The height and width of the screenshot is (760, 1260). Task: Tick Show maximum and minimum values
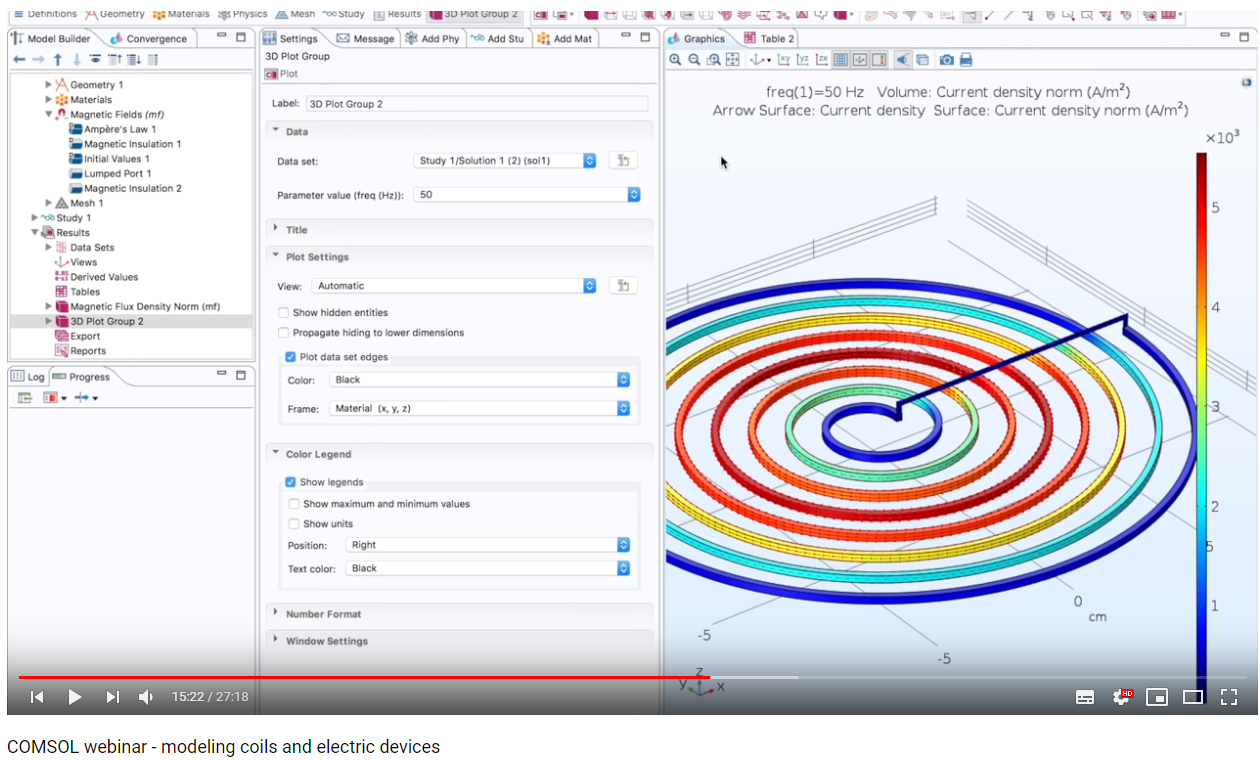pos(294,504)
